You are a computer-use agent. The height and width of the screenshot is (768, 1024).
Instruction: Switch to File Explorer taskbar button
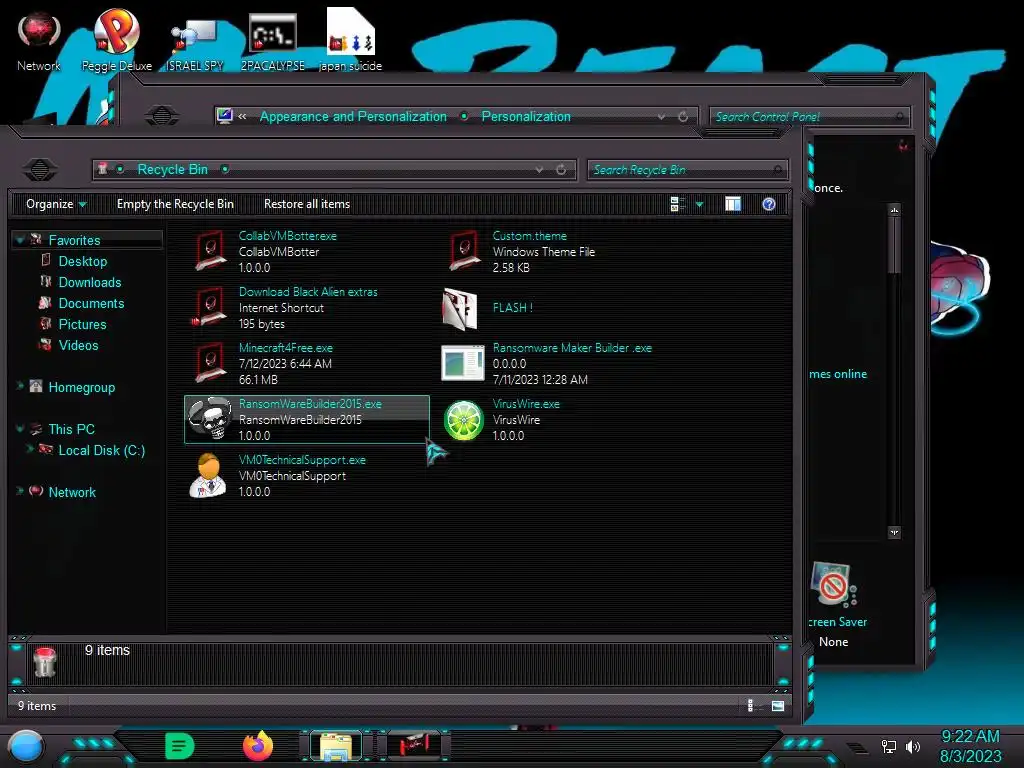[x=336, y=746]
